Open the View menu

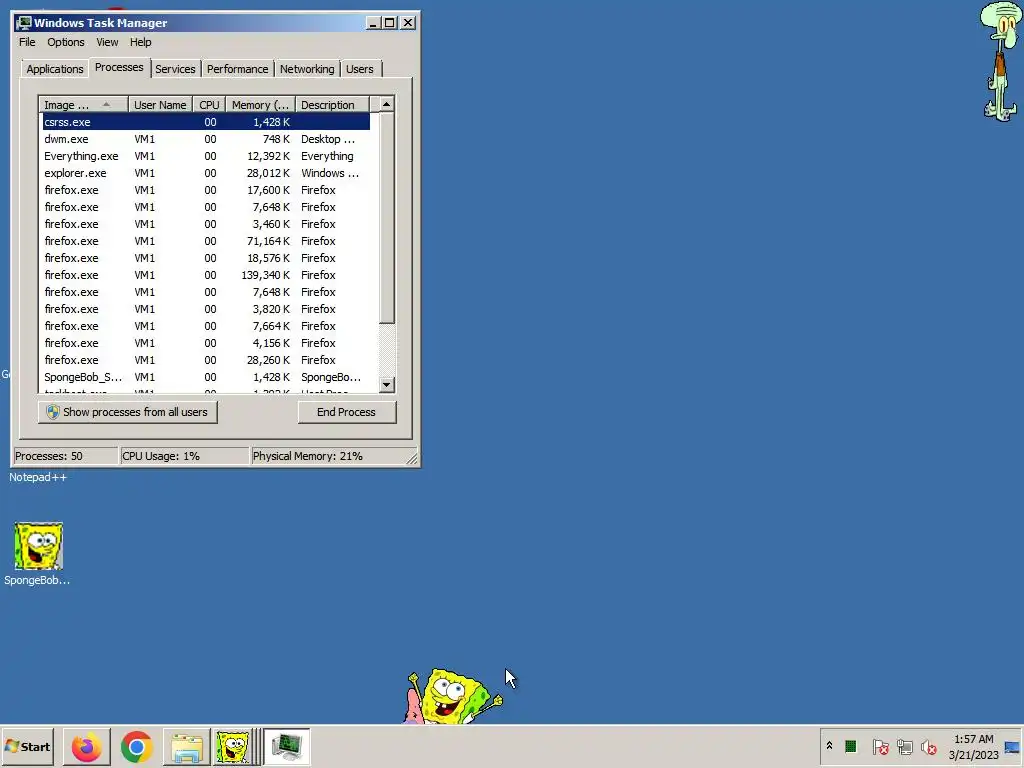click(107, 42)
